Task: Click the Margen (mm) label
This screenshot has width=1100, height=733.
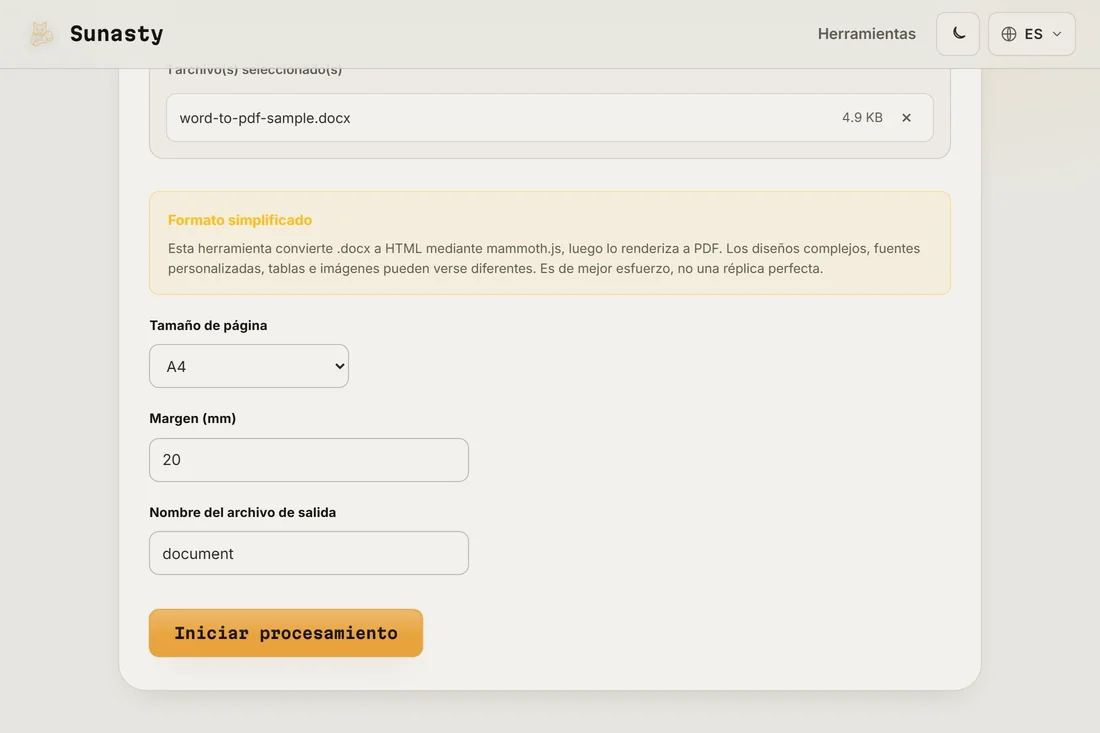Action: click(192, 418)
